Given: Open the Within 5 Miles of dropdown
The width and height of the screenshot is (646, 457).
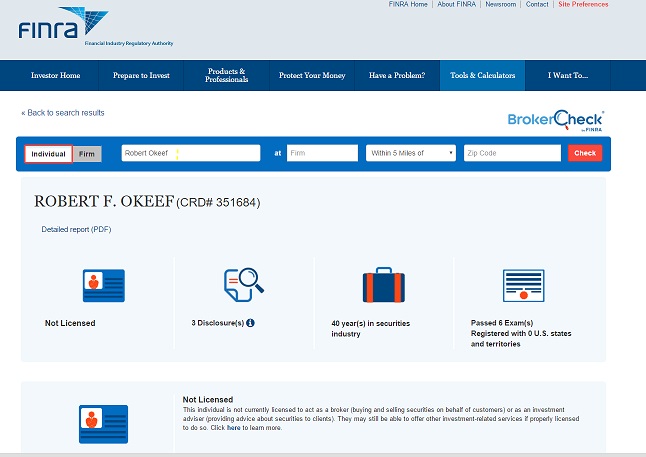Looking at the screenshot, I should point(411,153).
